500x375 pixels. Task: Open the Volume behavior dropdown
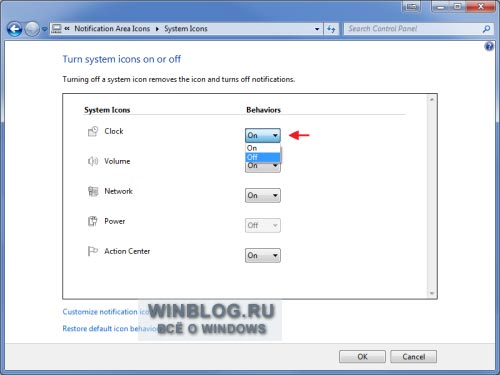click(x=263, y=167)
